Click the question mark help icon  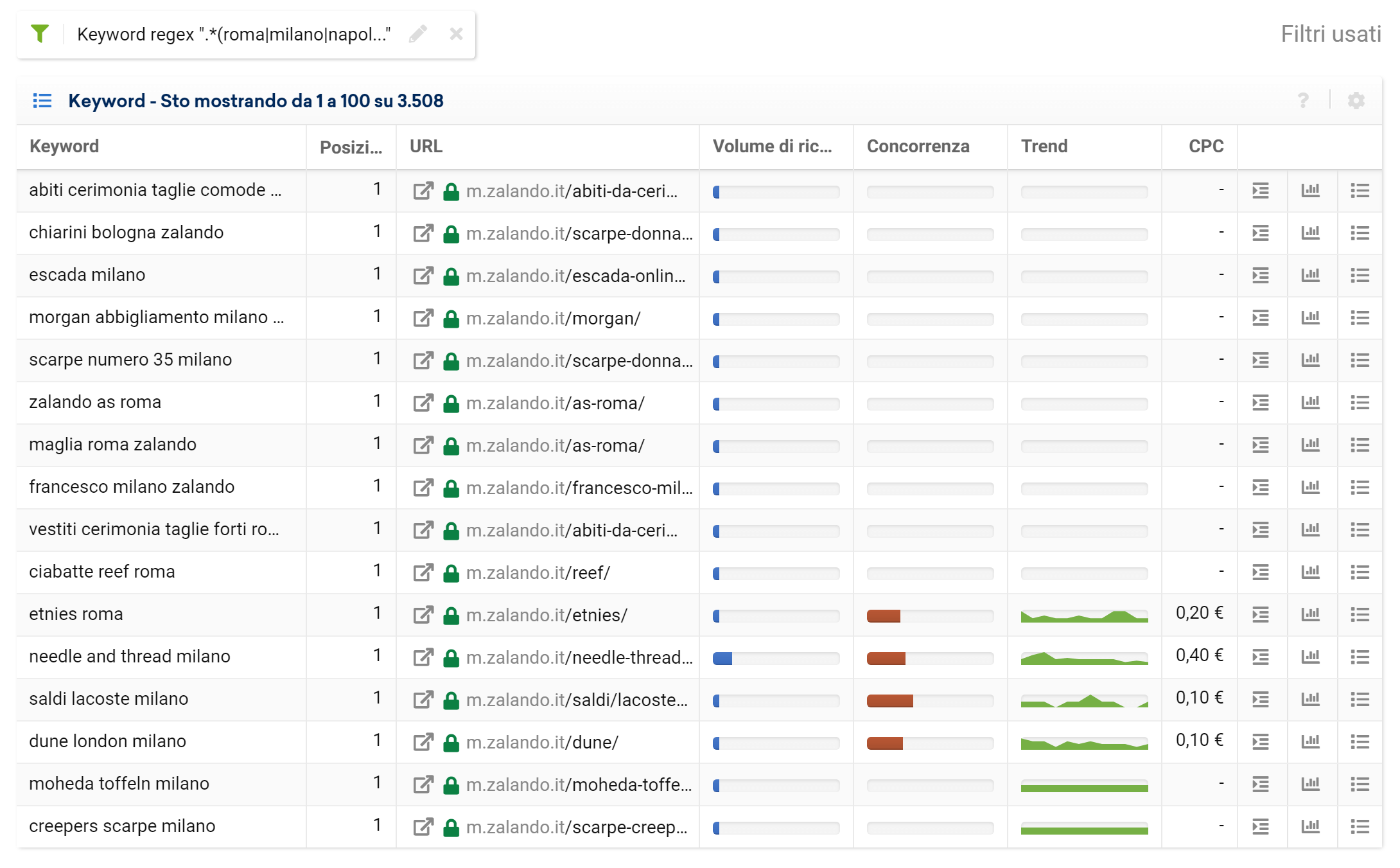click(1303, 101)
